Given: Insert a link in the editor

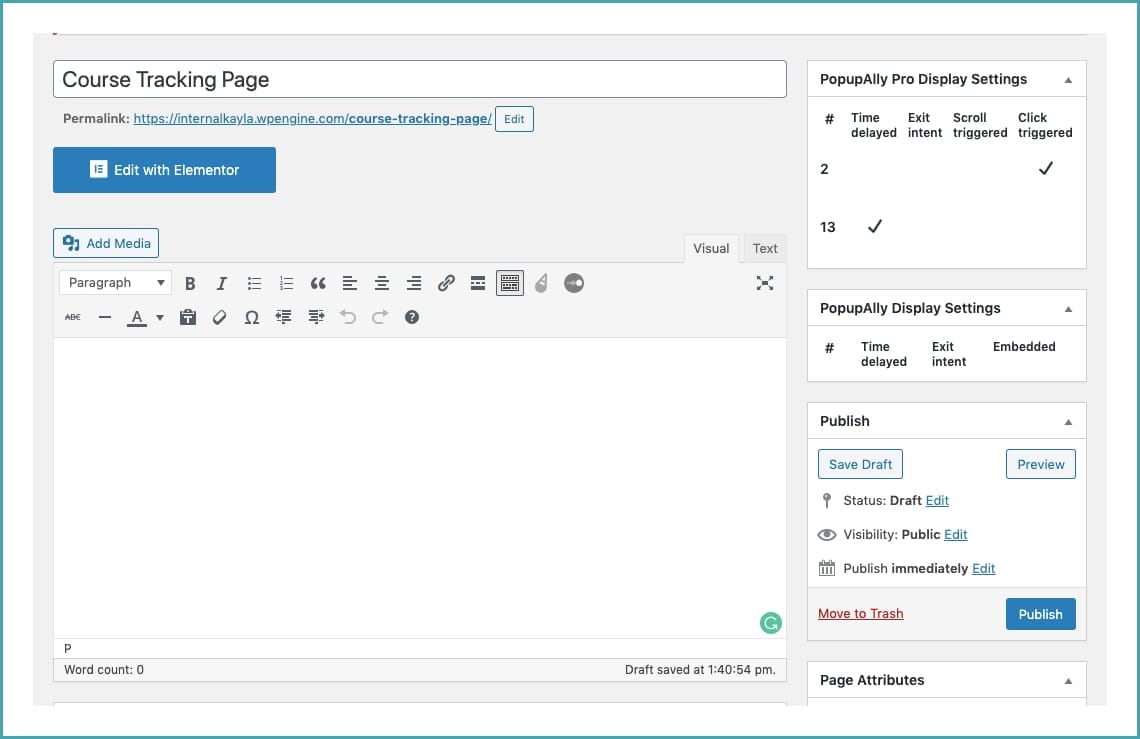Looking at the screenshot, I should [446, 283].
